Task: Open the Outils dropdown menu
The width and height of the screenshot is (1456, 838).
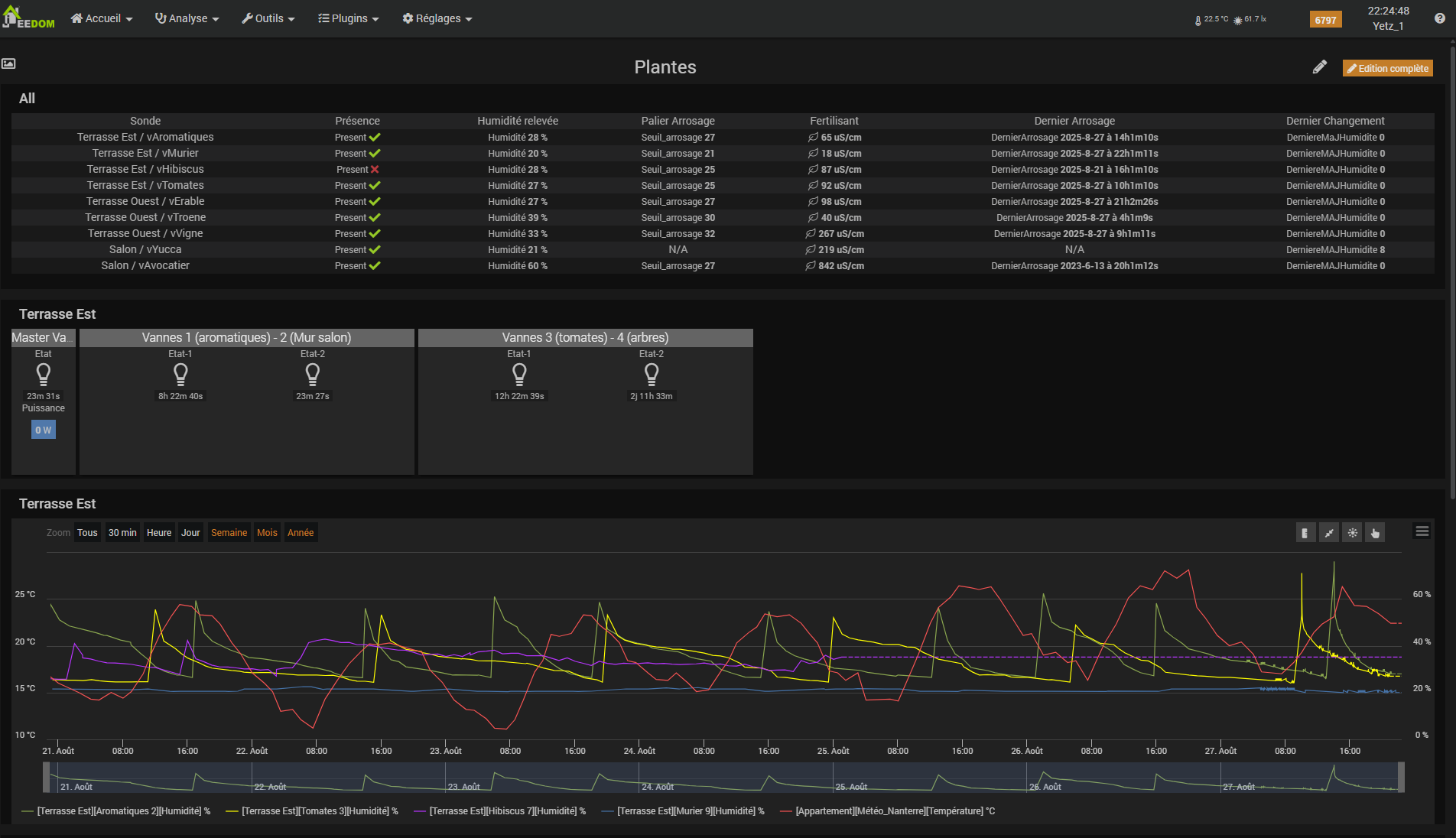Action: [x=268, y=18]
